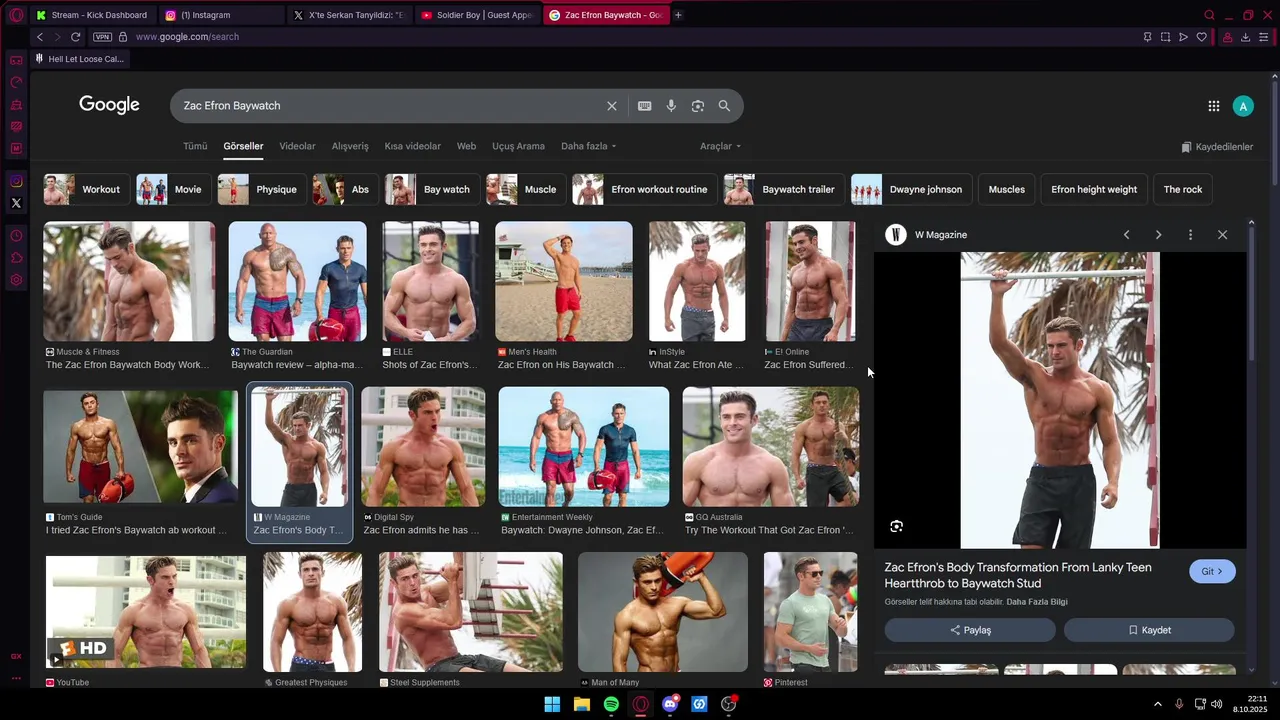The height and width of the screenshot is (720, 1280).
Task: Close the image preview panel
Action: (x=1222, y=235)
